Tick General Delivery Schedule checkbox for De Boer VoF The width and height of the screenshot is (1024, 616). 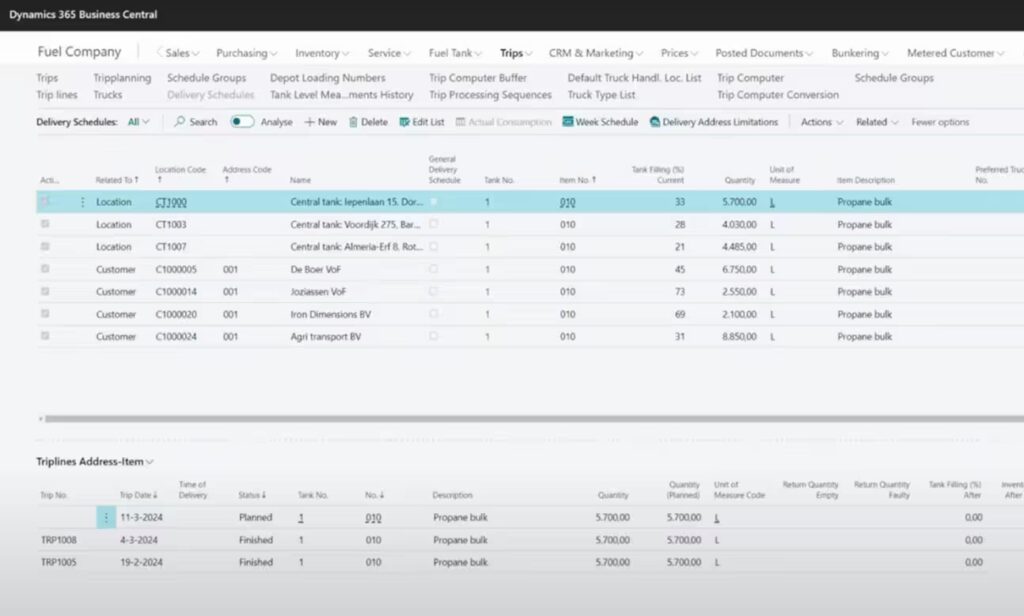coord(433,269)
